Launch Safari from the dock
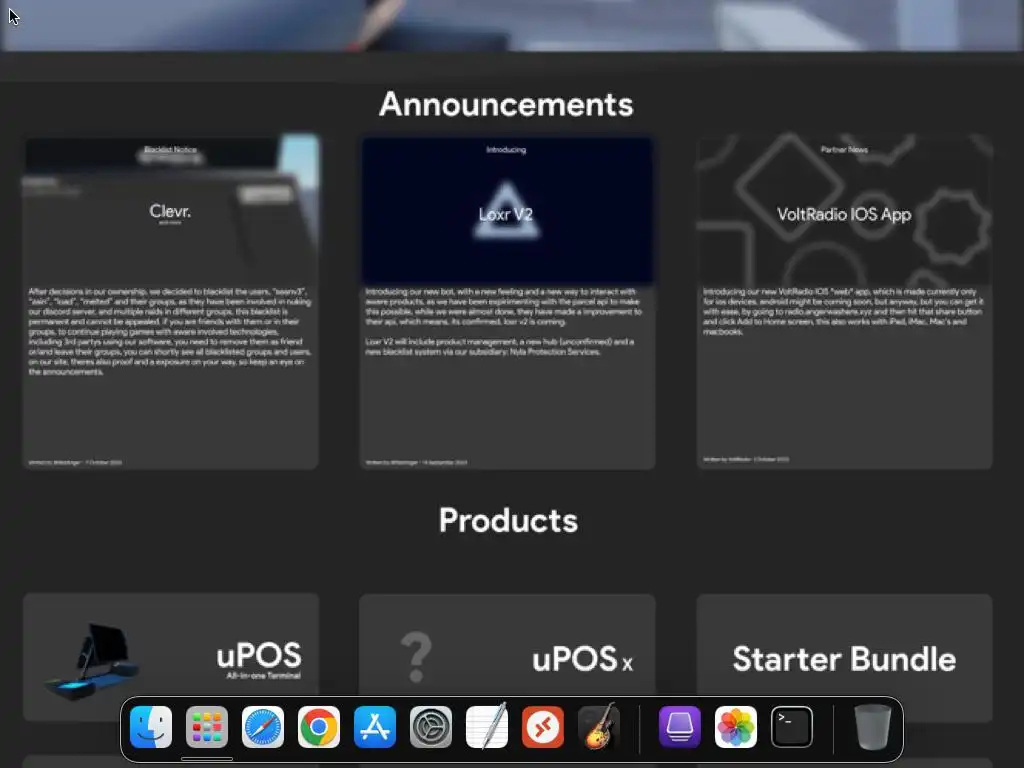This screenshot has width=1024, height=768. (263, 727)
